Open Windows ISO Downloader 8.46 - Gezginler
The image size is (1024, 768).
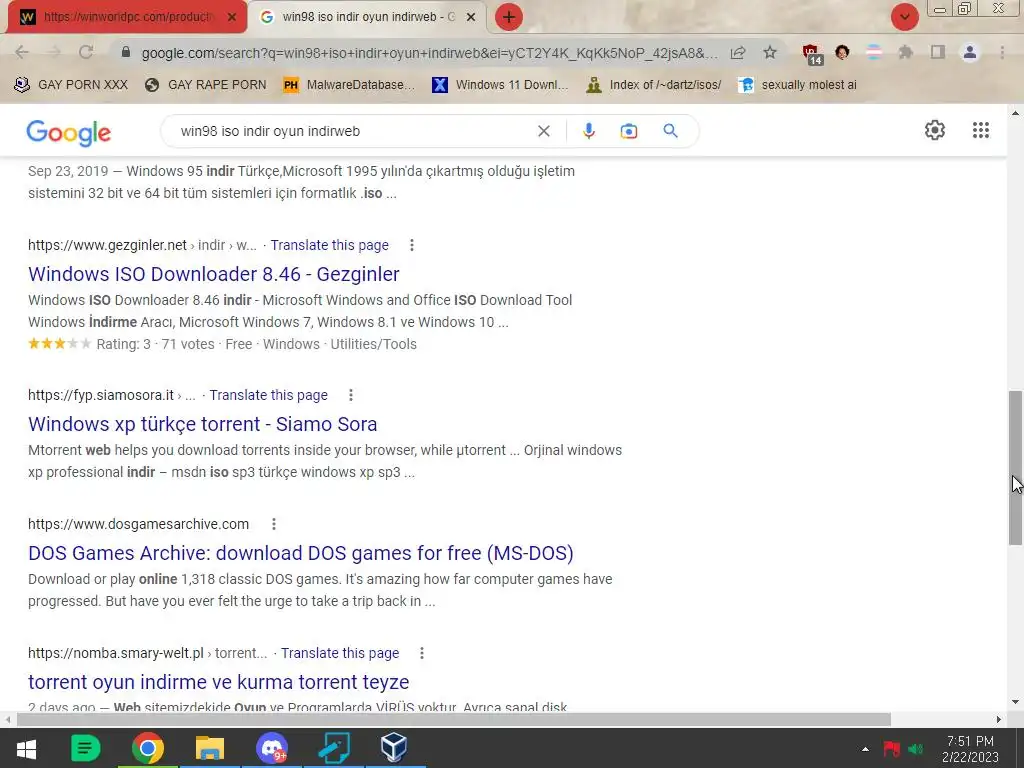pos(214,274)
